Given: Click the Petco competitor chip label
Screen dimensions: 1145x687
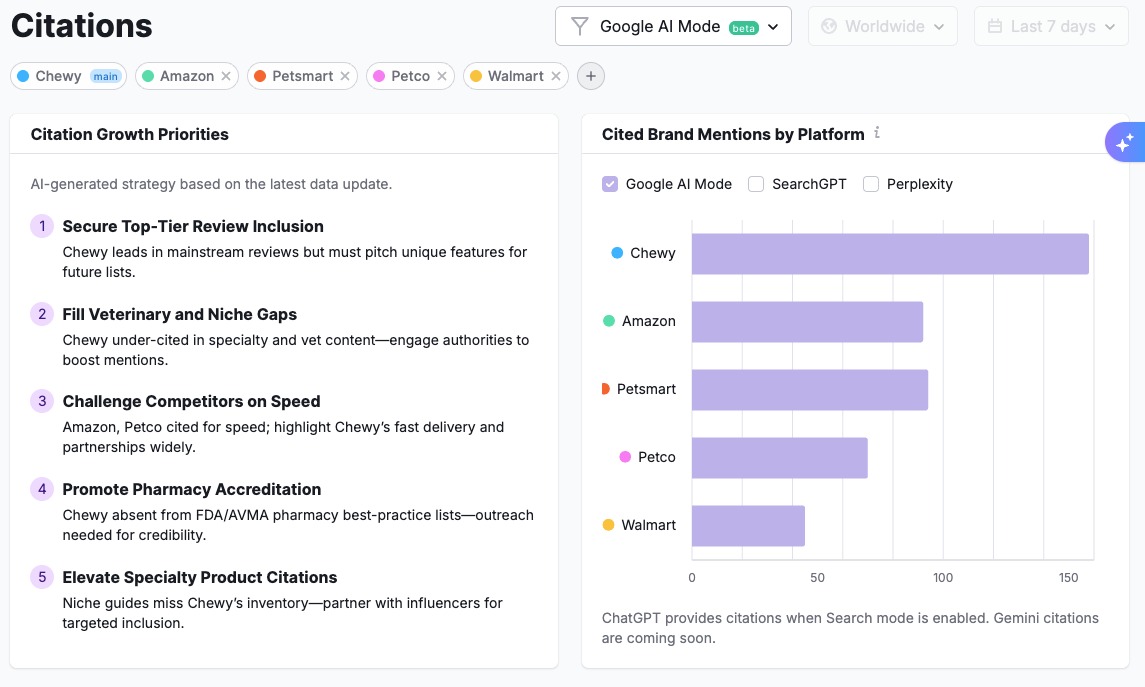Looking at the screenshot, I should (x=410, y=76).
